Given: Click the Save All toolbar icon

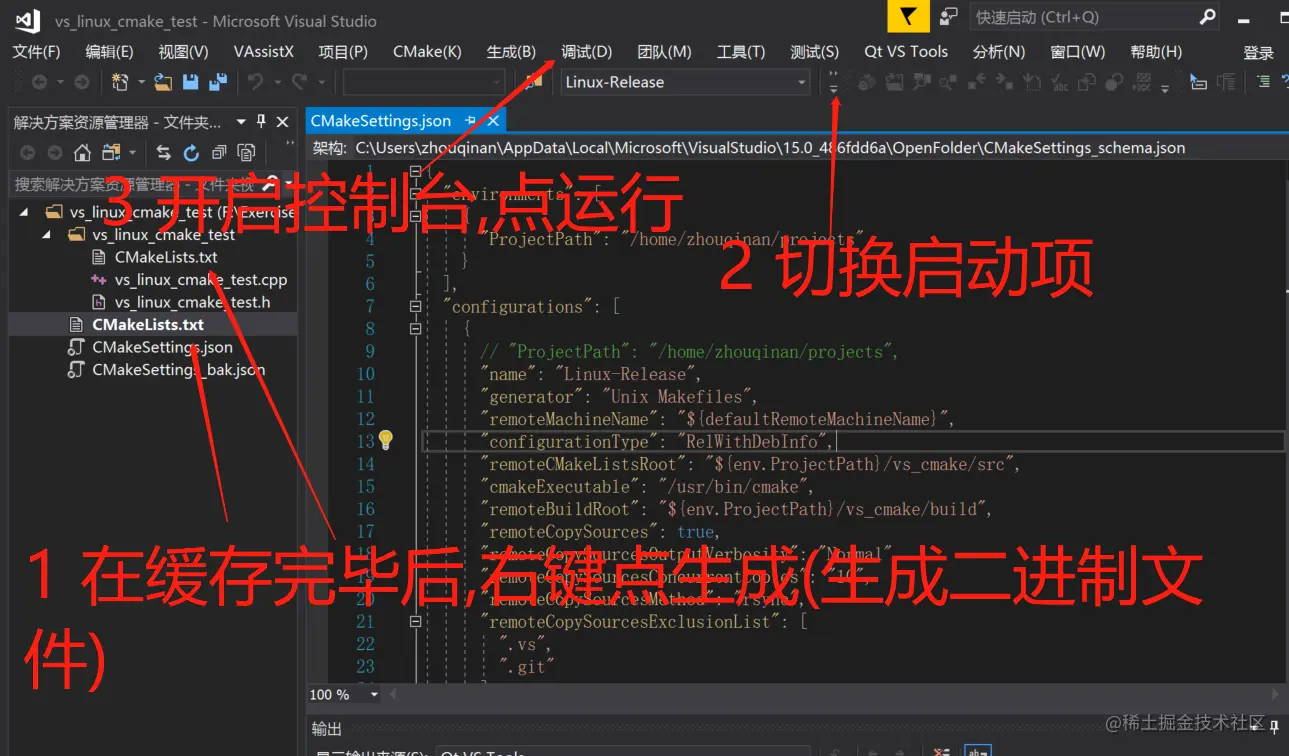Looking at the screenshot, I should coord(217,82).
